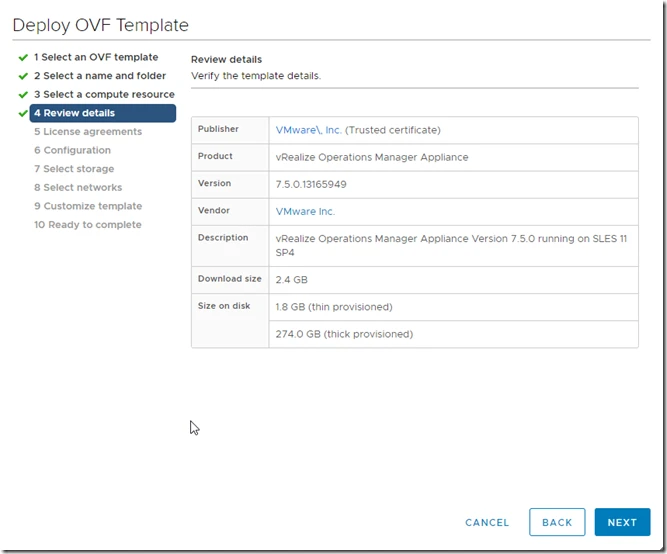This screenshot has width=667, height=554.
Task: Select step 6 Configuration
Action: tap(72, 150)
